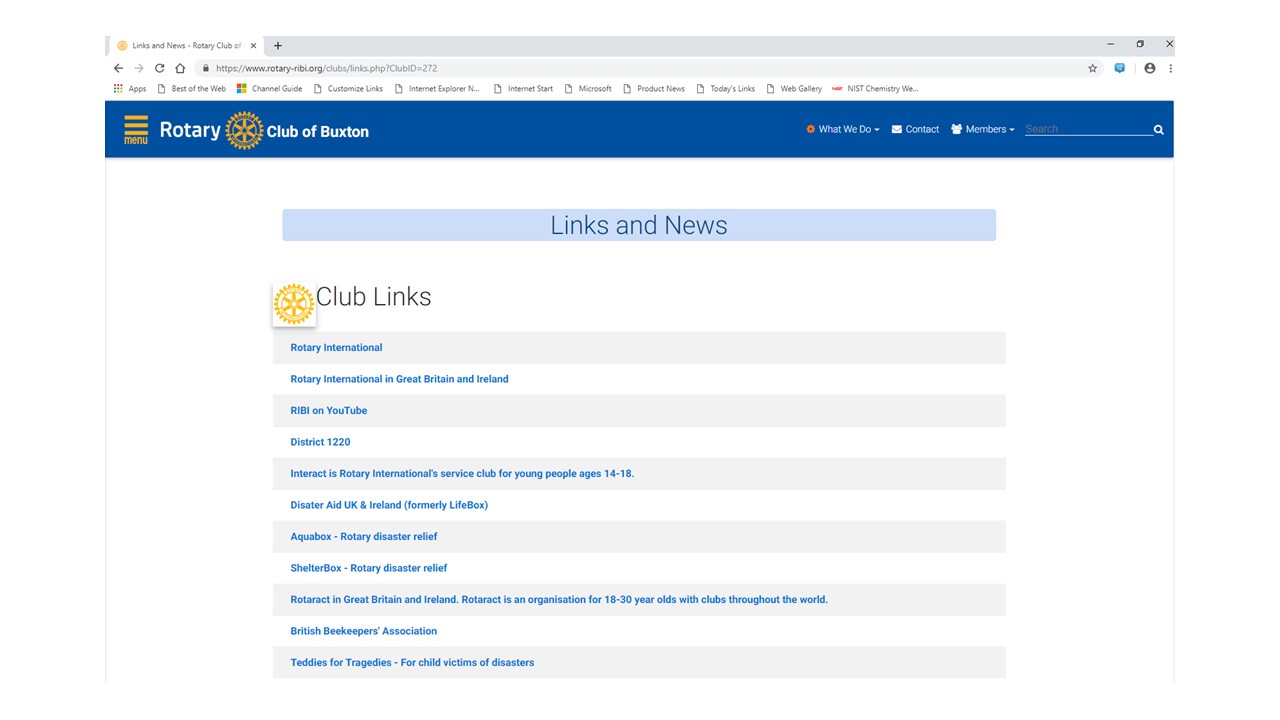Viewport: 1280px width, 720px height.
Task: Open Best of the Web bookmark
Action: 191,89
